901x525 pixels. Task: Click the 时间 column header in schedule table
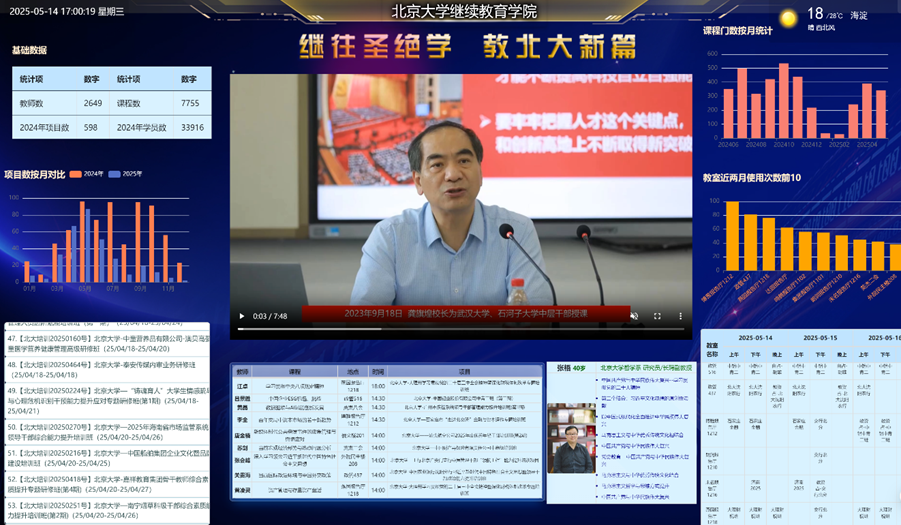tap(378, 372)
